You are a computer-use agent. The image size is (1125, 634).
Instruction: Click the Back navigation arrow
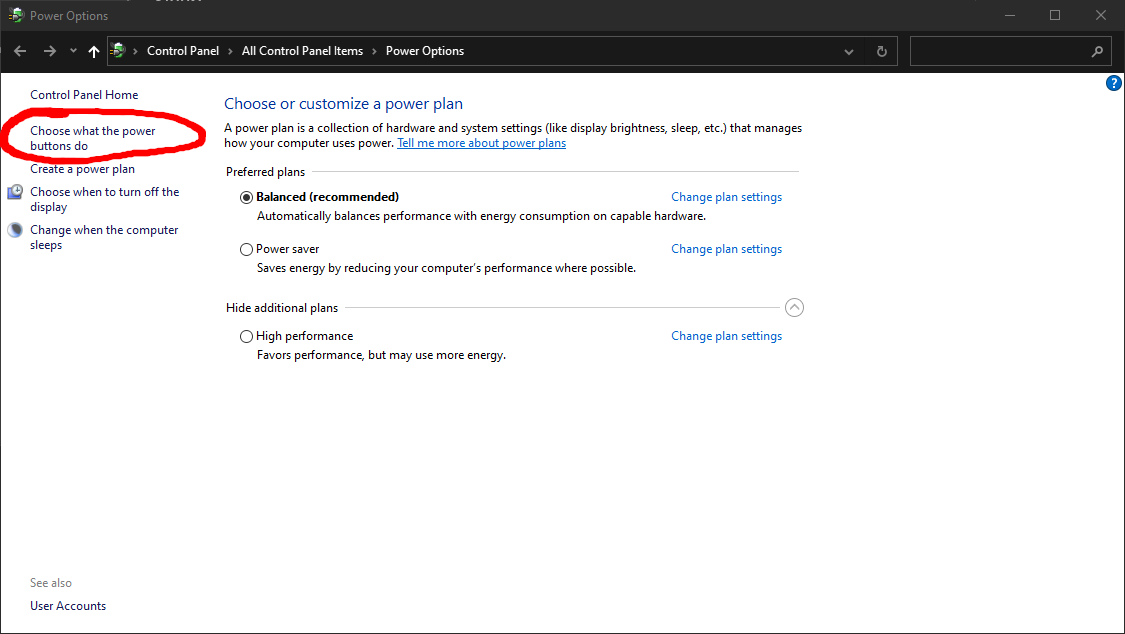coord(20,51)
